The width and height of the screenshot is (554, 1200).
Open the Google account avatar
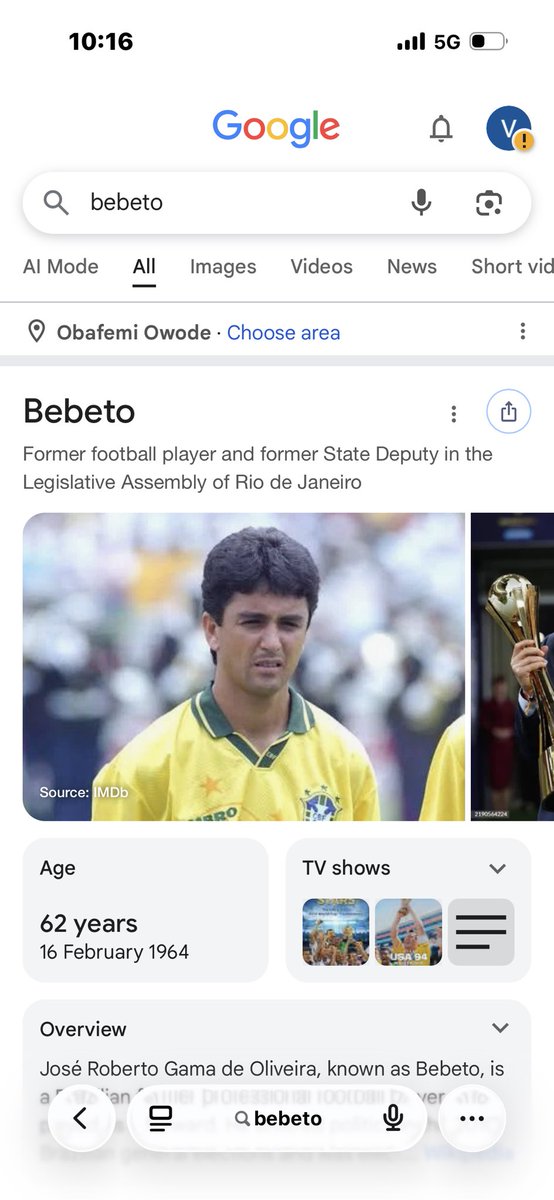click(508, 128)
